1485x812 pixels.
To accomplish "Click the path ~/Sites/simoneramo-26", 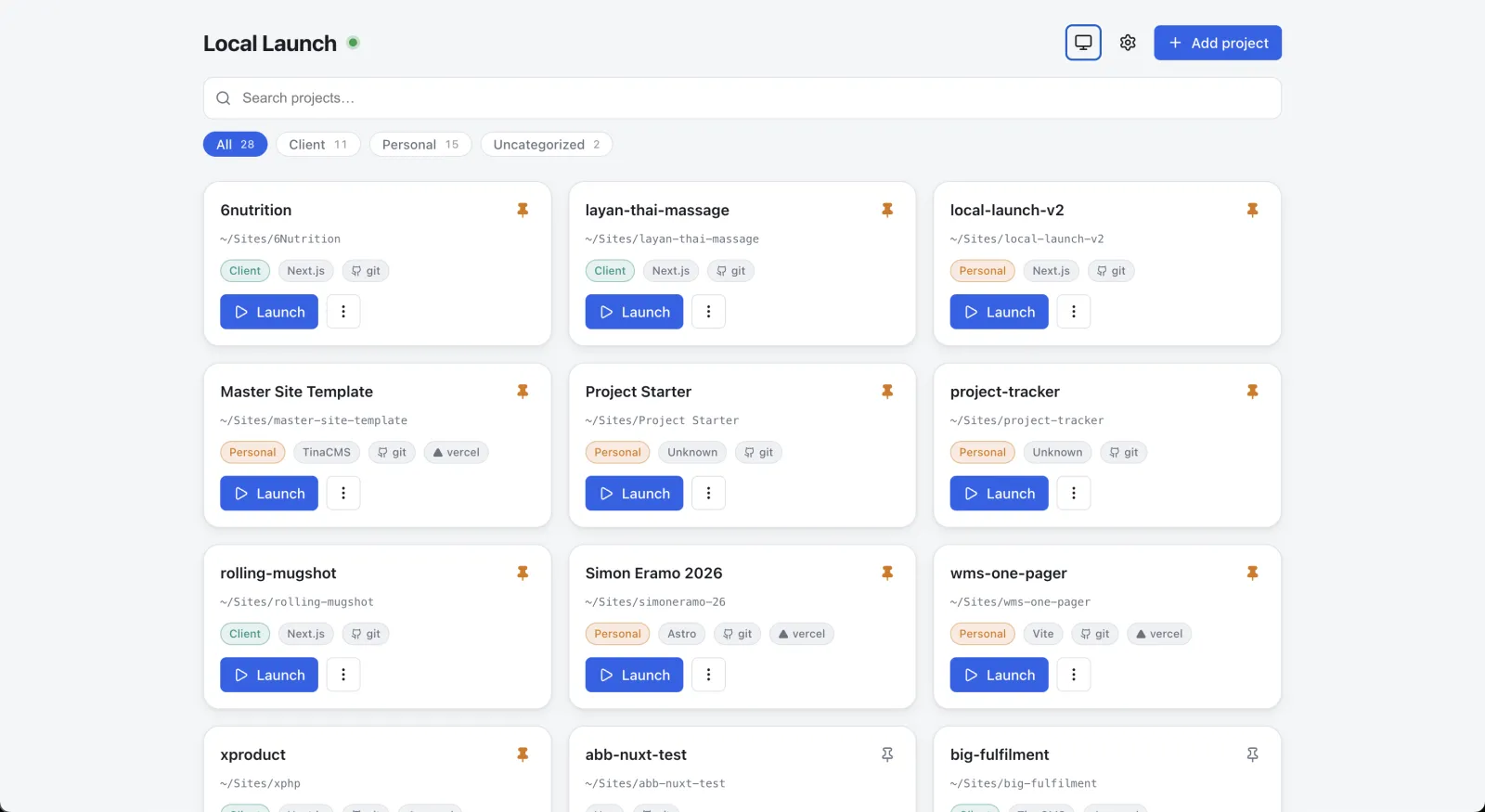I will (x=655, y=602).
